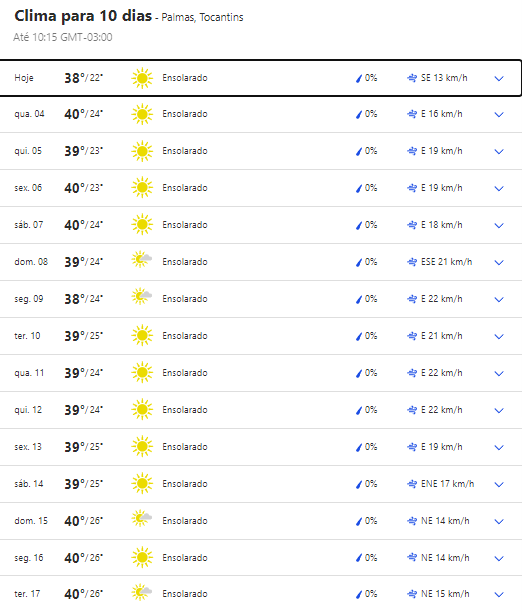Screen dimensions: 522x615
Task: Click the sunny icon for Hoje
Action: [142, 78]
